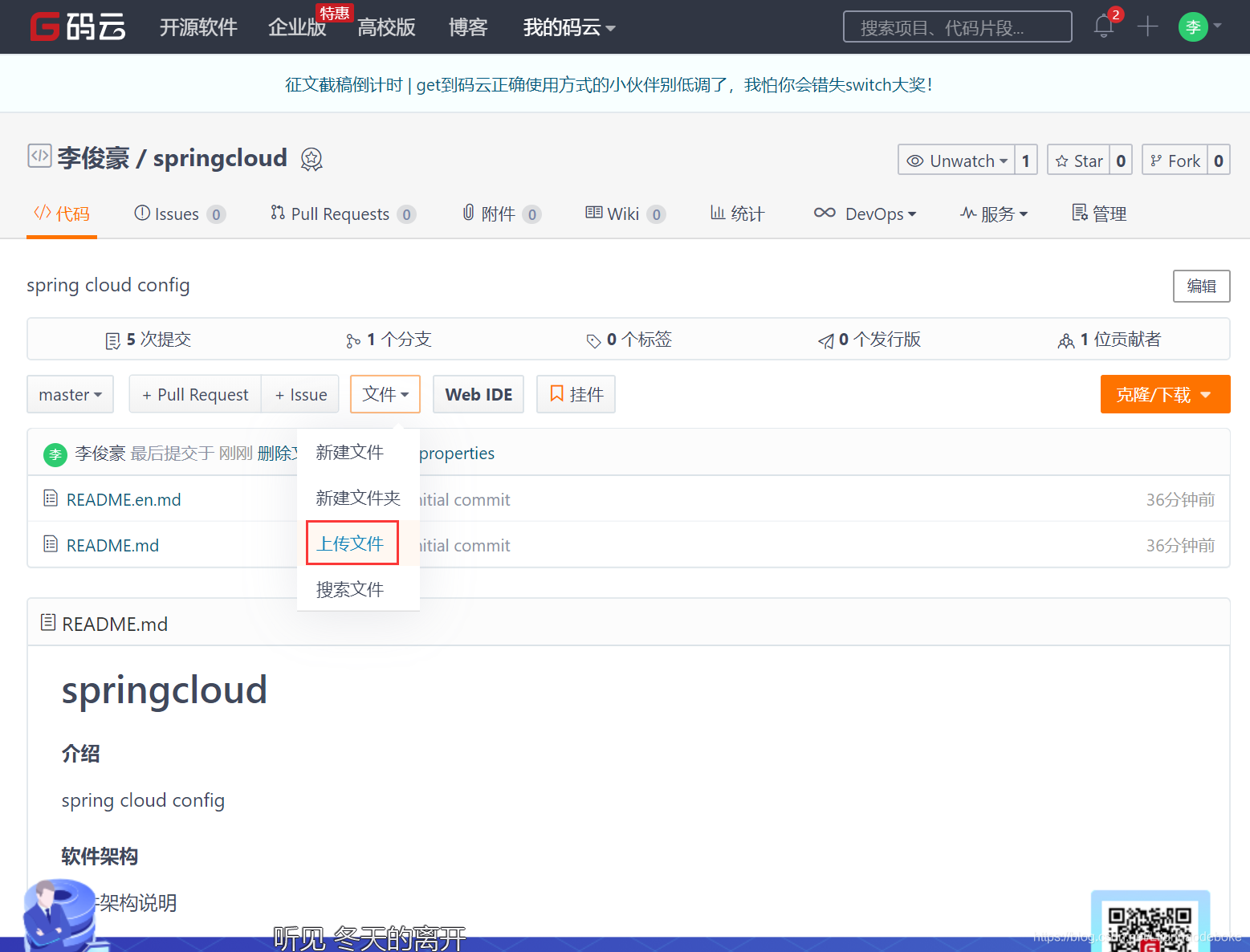Open the 统计 statistics tab
This screenshot has width=1250, height=952.
[x=737, y=214]
